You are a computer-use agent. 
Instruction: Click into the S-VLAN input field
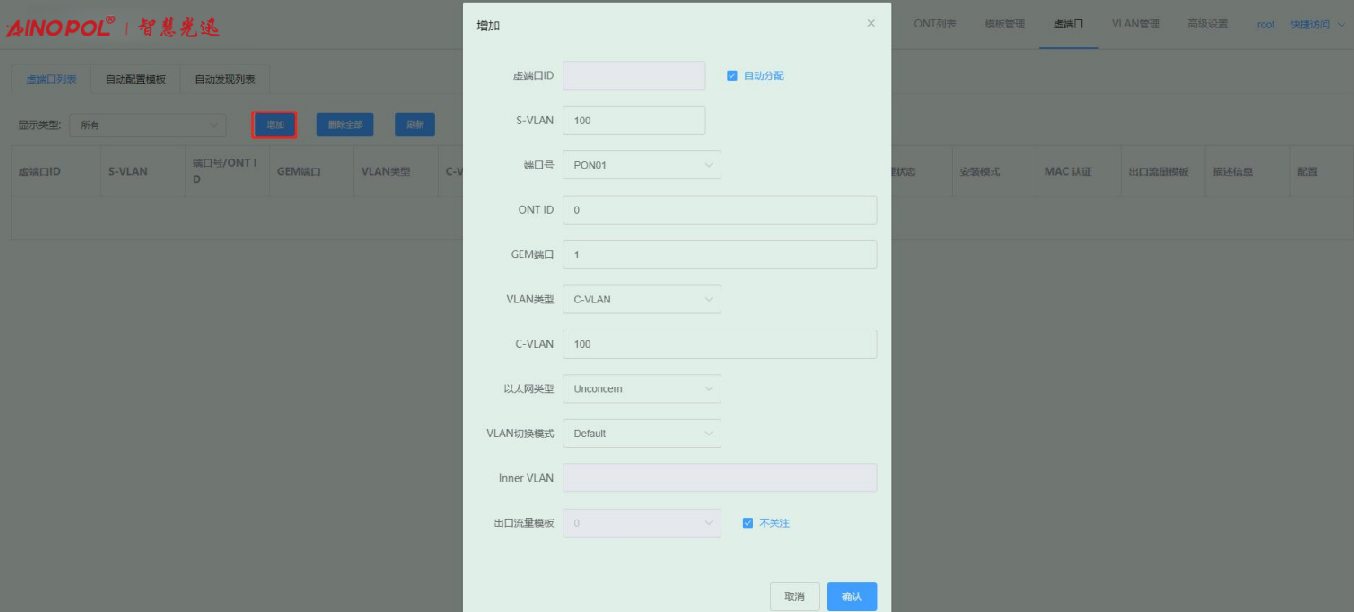(x=634, y=120)
